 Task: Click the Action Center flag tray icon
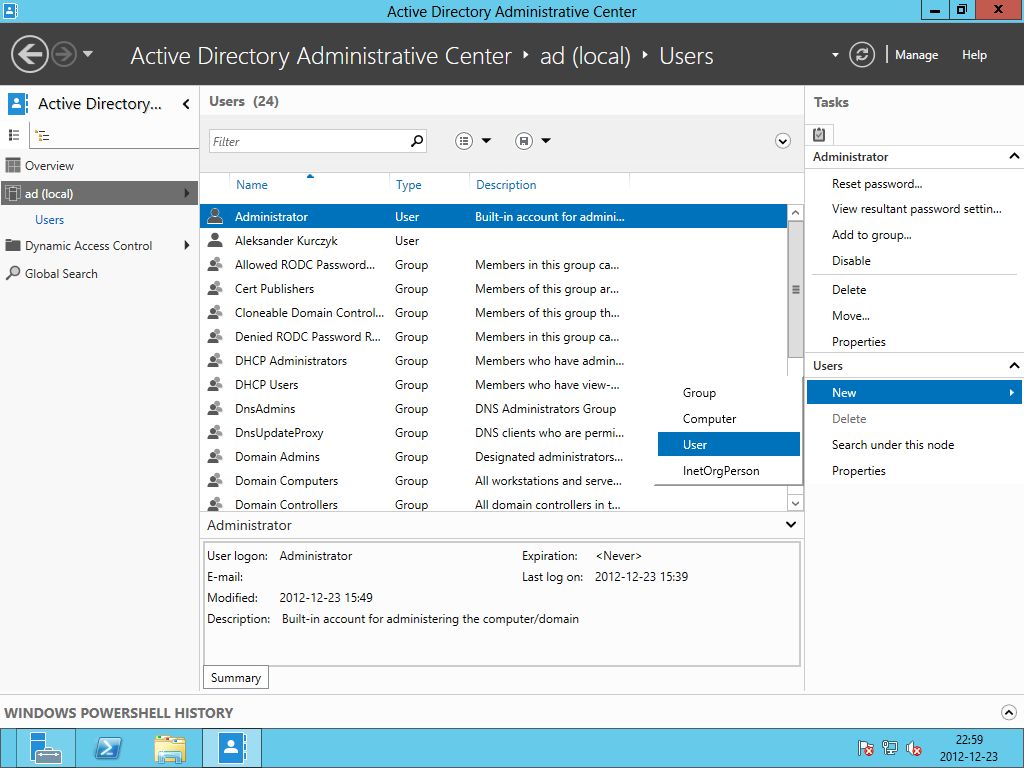[x=866, y=748]
